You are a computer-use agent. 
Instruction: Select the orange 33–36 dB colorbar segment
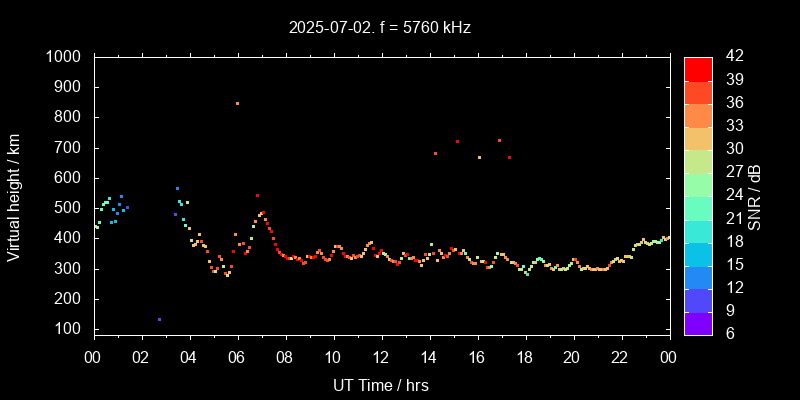[x=698, y=114]
